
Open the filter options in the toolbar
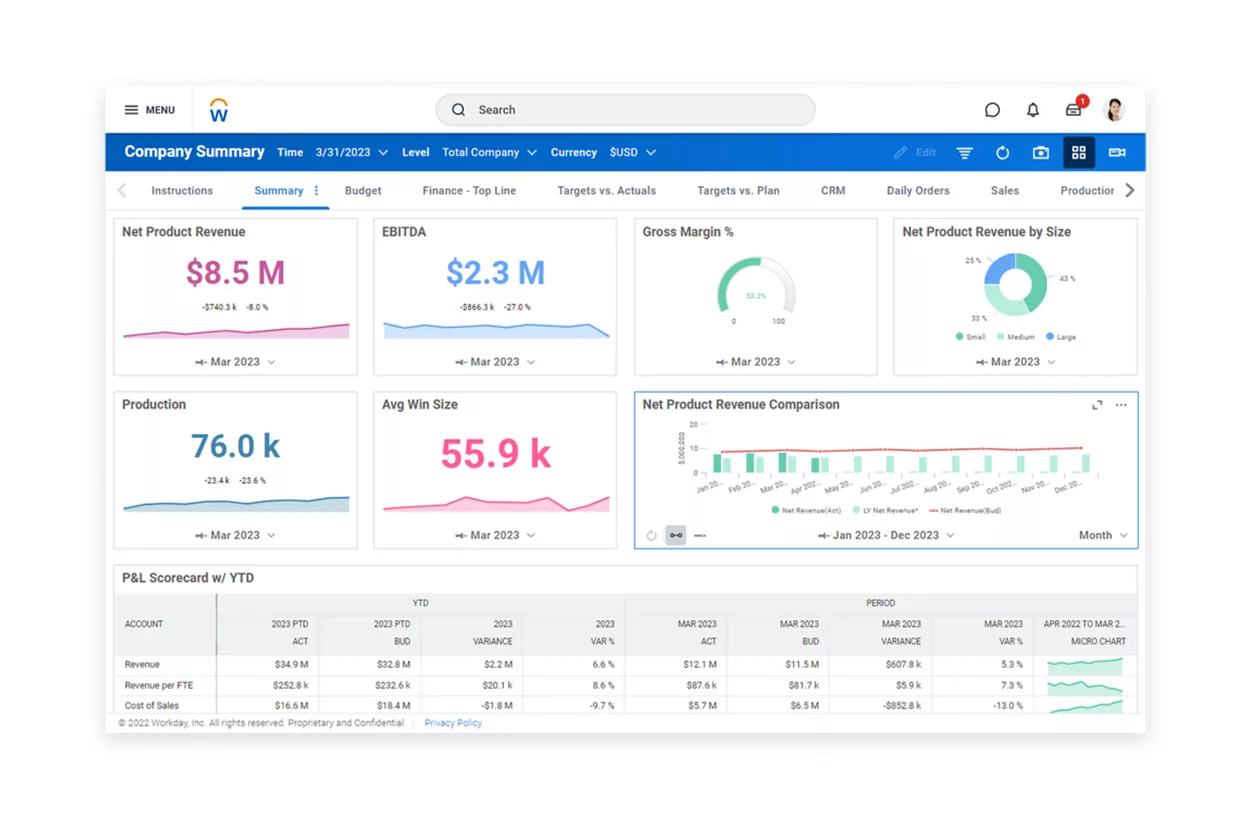[x=964, y=152]
